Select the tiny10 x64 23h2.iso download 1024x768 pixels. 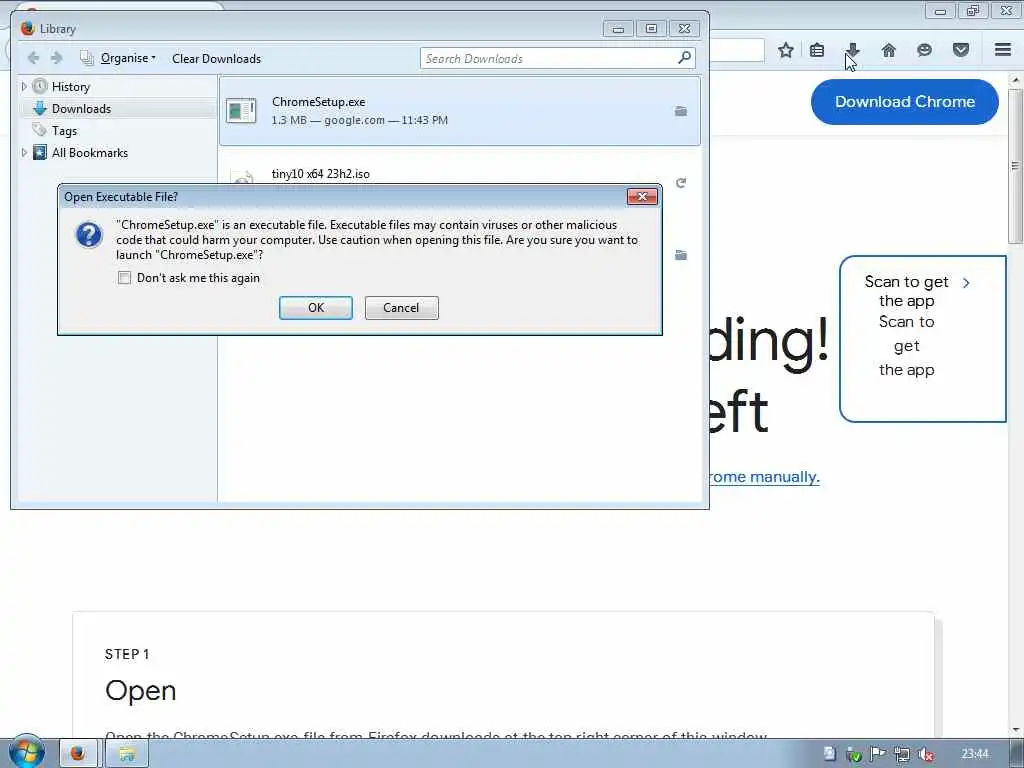pos(320,174)
